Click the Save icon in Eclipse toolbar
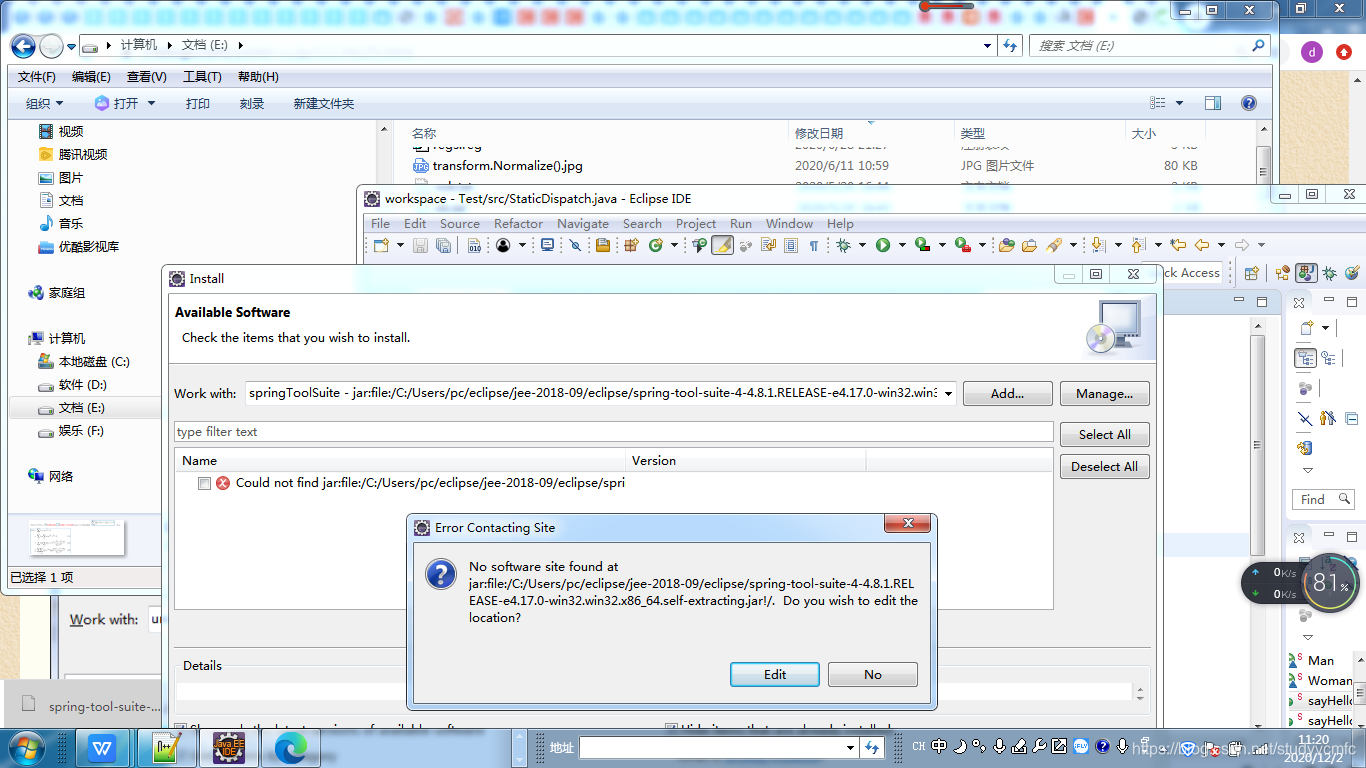This screenshot has height=768, width=1366. [x=420, y=245]
